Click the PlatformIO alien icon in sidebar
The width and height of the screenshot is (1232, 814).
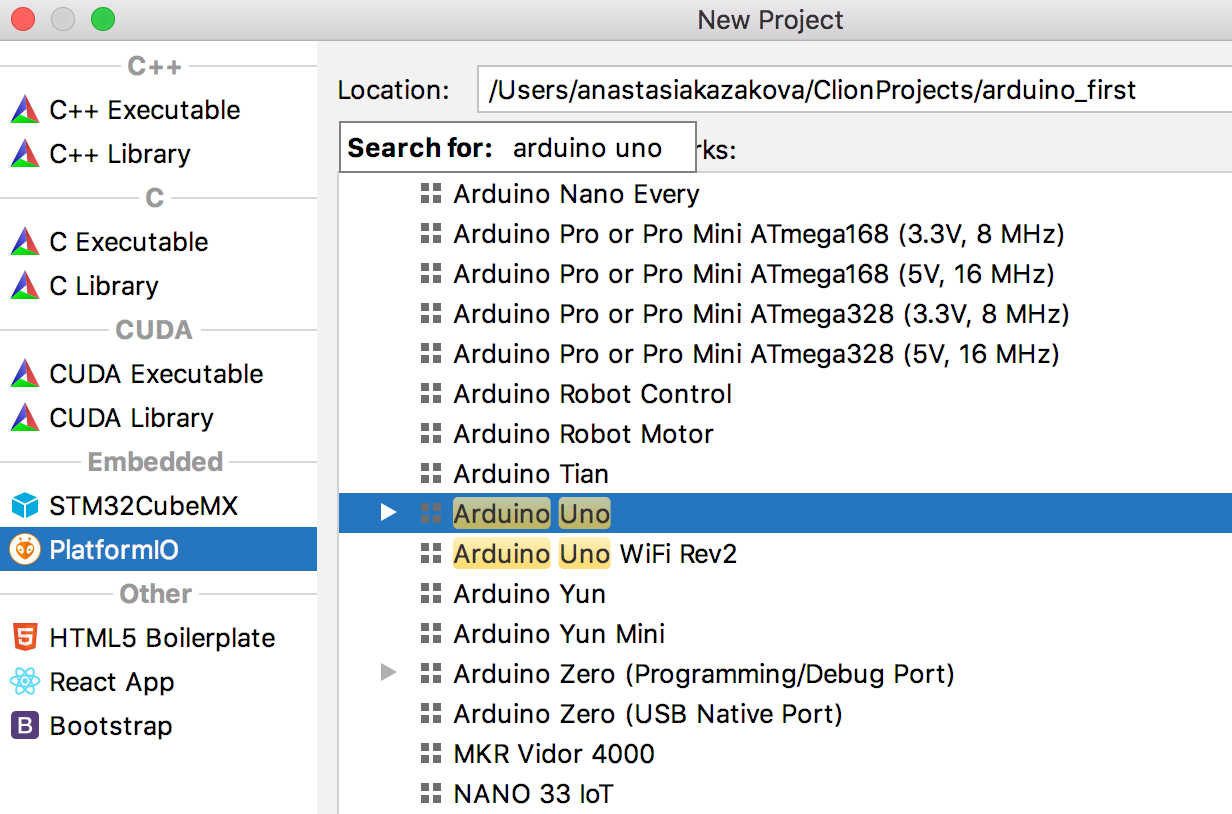click(25, 549)
